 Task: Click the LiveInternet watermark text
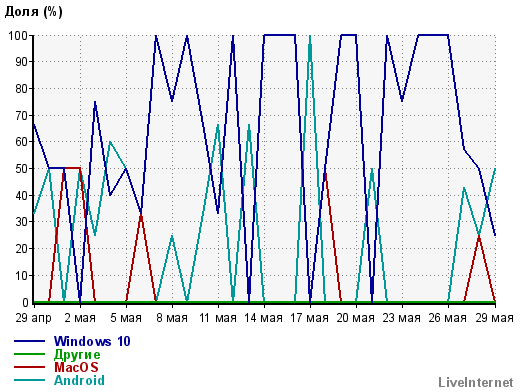click(x=476, y=382)
